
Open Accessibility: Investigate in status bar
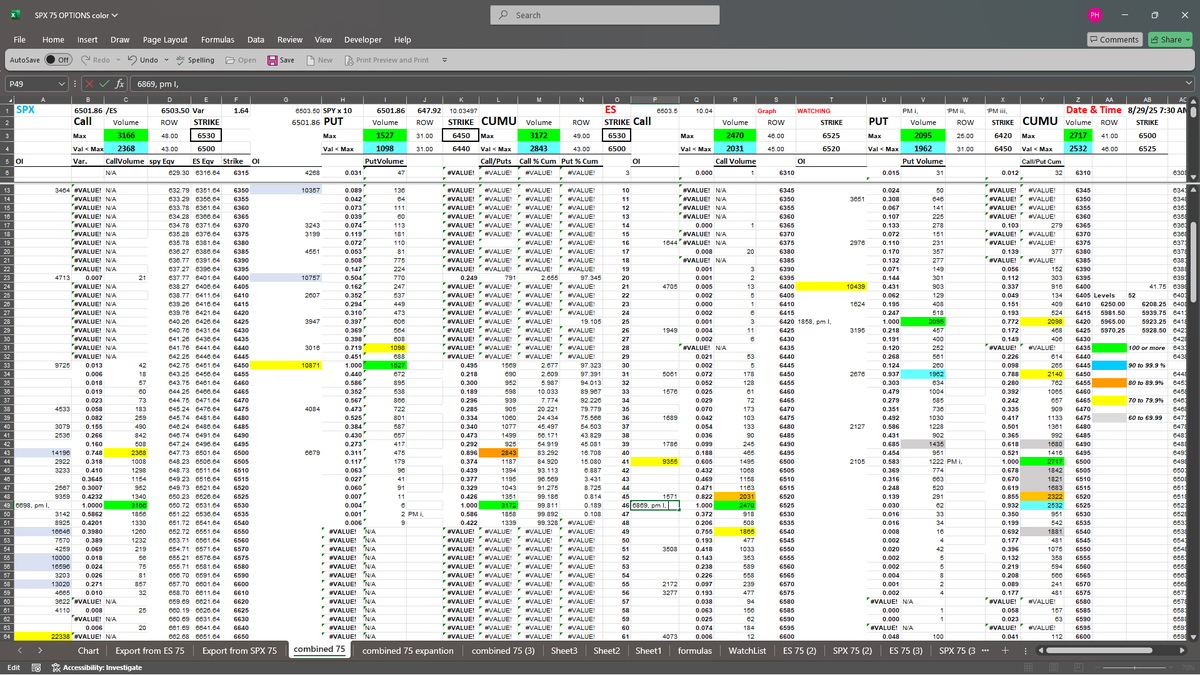[96, 666]
